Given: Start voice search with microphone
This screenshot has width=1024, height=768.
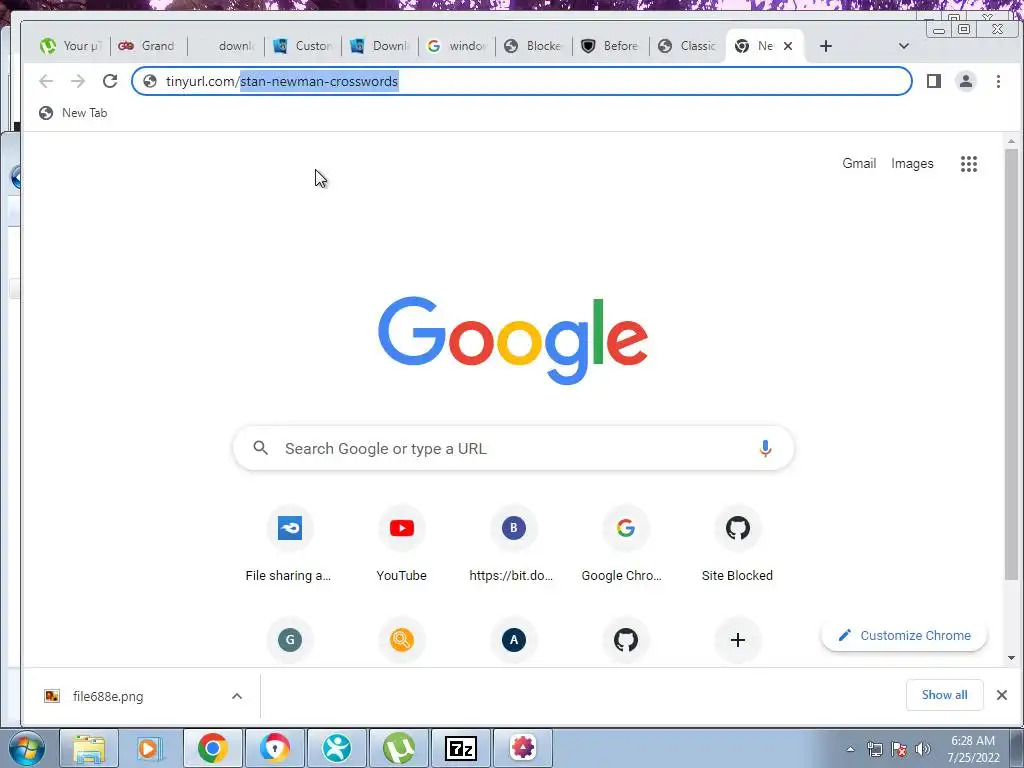Looking at the screenshot, I should (765, 449).
